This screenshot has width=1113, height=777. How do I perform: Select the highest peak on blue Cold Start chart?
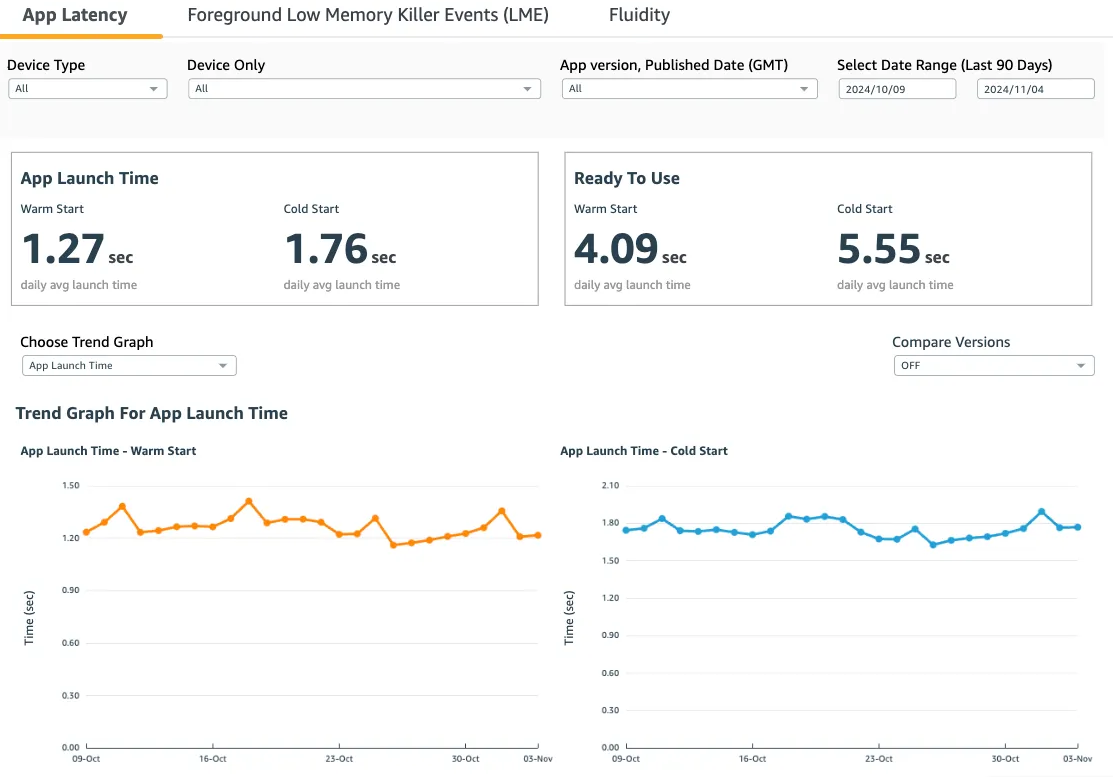pos(1041,511)
